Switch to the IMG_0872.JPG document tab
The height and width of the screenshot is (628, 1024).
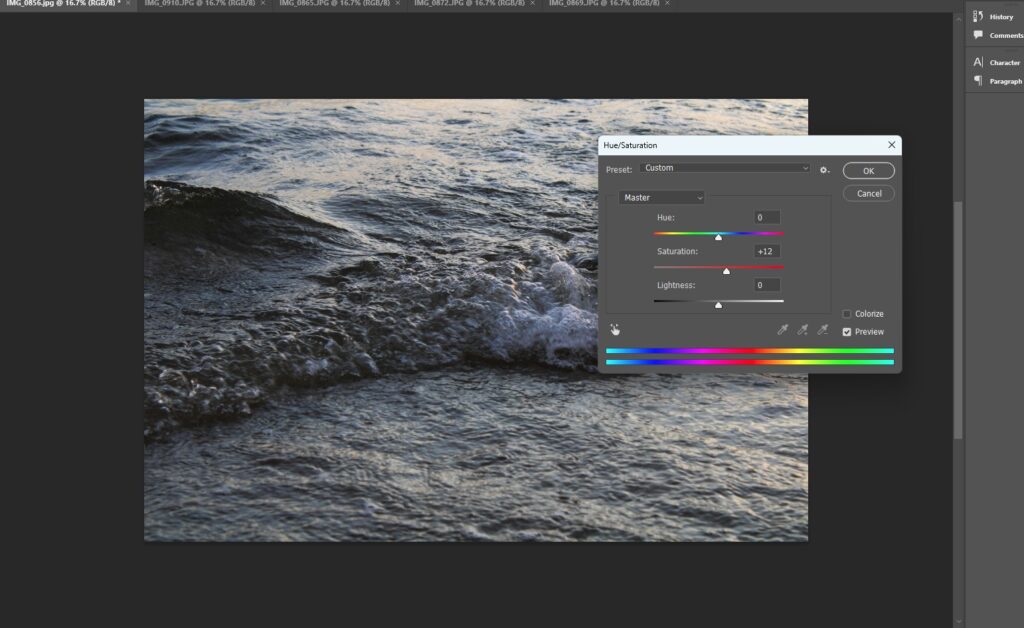tap(469, 3)
